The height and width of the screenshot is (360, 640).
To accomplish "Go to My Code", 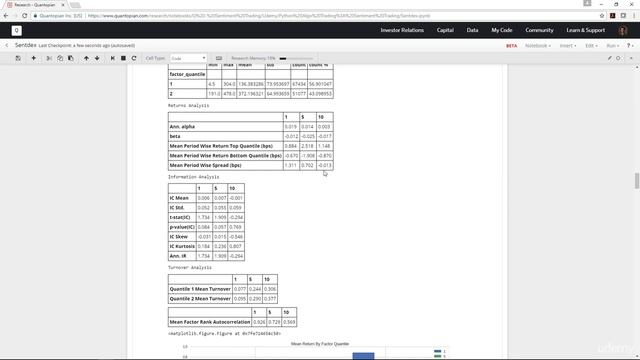I will (502, 31).
